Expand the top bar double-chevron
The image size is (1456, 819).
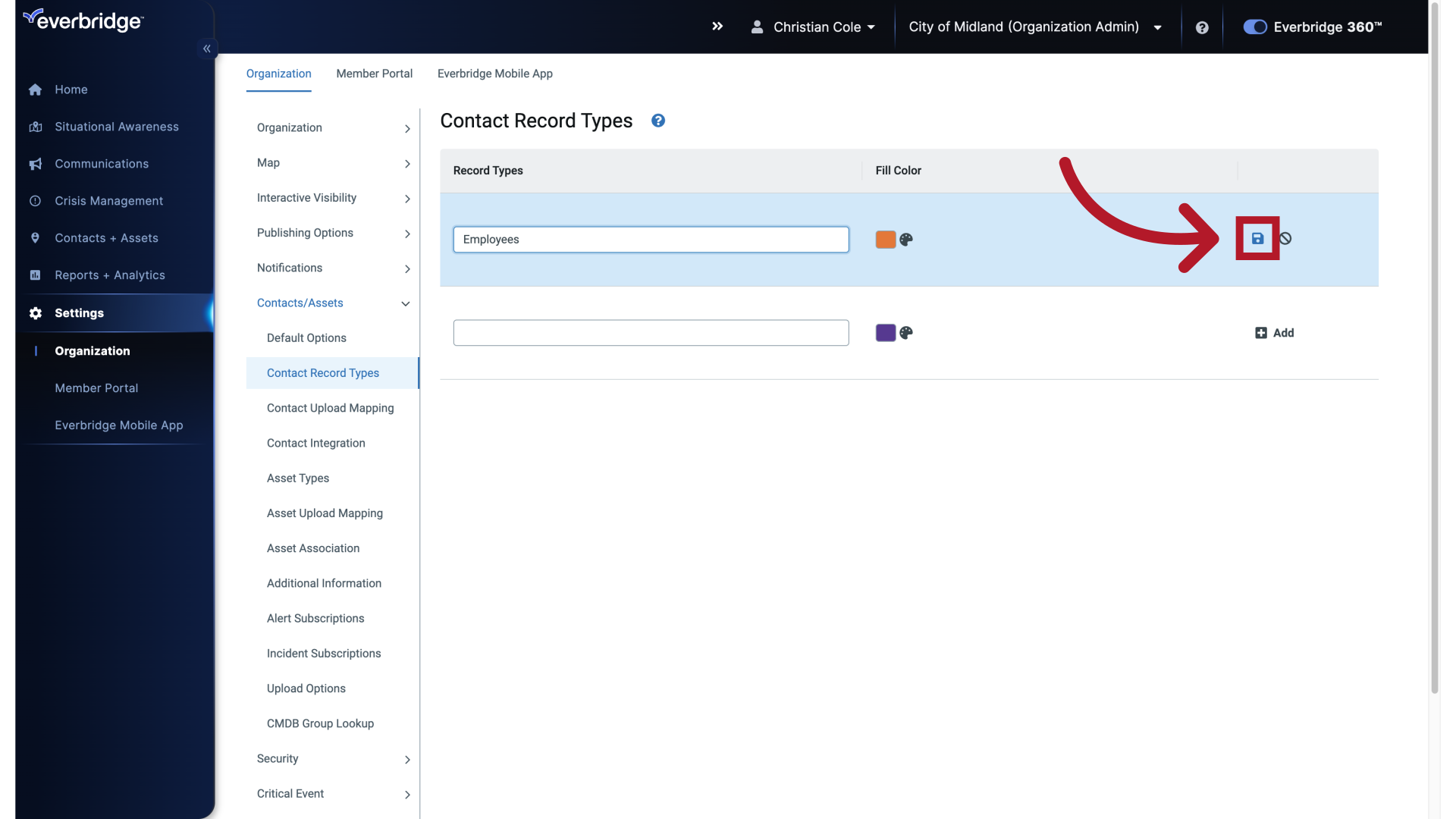[717, 27]
